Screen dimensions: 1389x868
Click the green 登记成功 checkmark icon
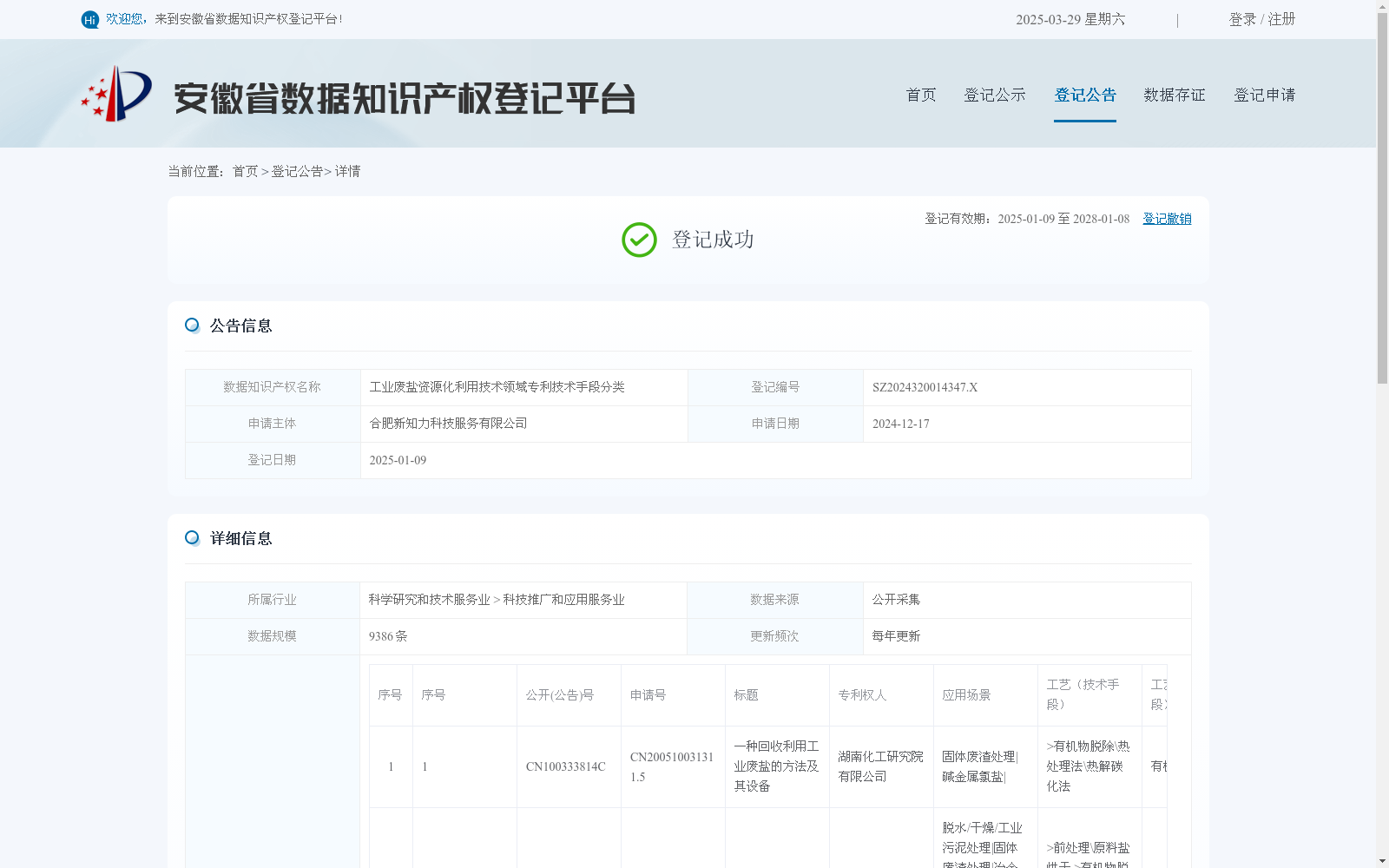click(x=639, y=240)
